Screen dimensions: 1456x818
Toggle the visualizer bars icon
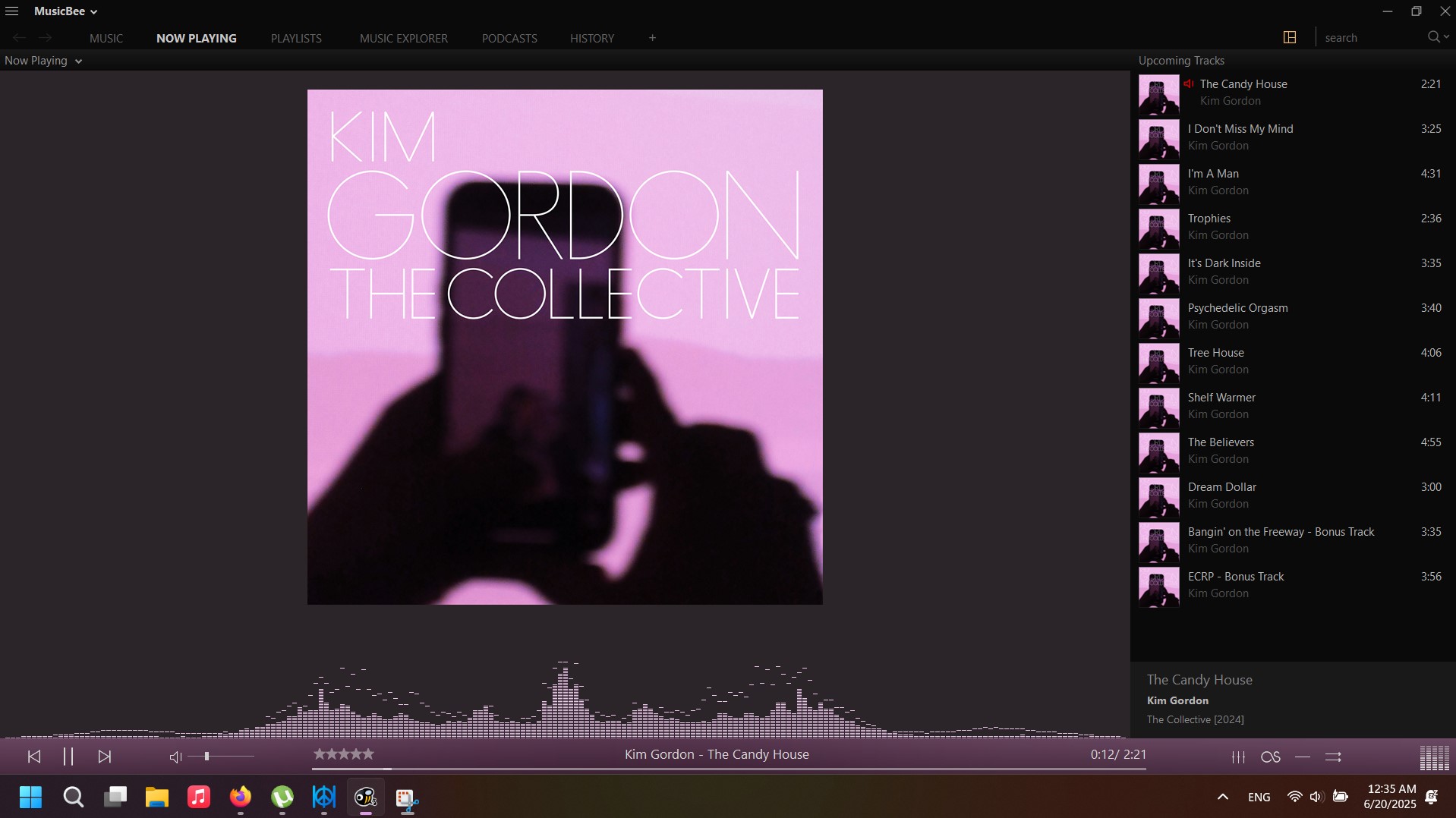click(x=1434, y=757)
